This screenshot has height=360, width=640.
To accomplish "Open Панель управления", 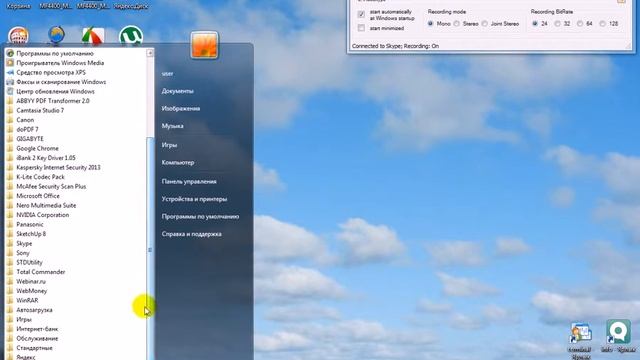I will tap(189, 182).
